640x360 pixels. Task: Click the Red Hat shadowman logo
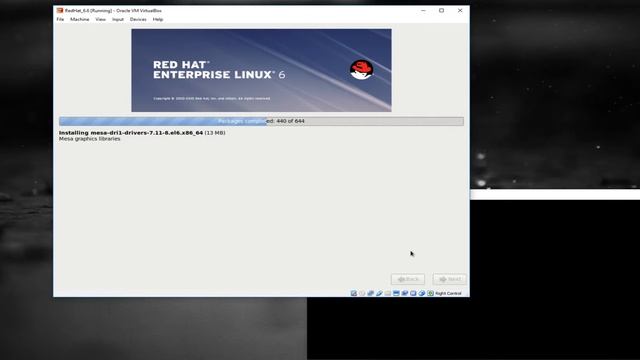point(361,69)
